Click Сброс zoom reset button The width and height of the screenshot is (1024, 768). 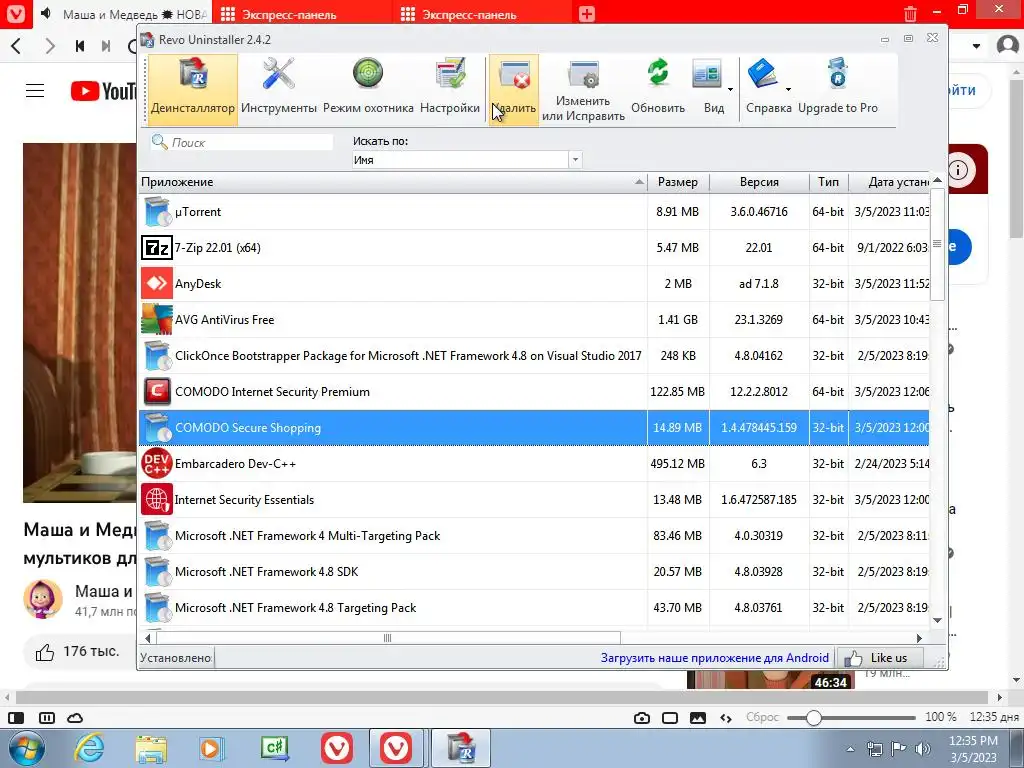762,717
